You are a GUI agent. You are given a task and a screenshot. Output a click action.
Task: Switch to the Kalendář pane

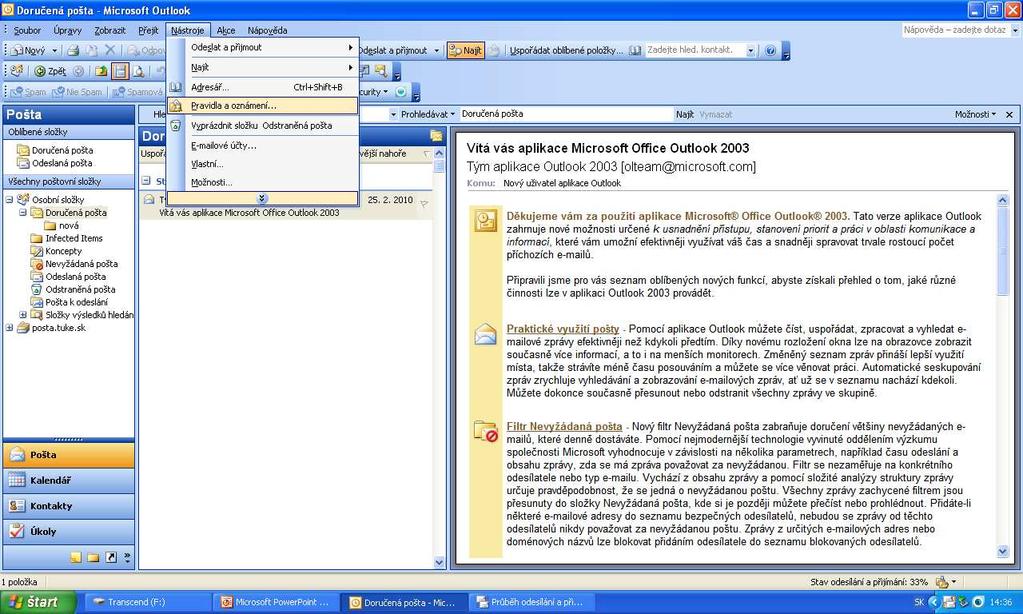69,480
